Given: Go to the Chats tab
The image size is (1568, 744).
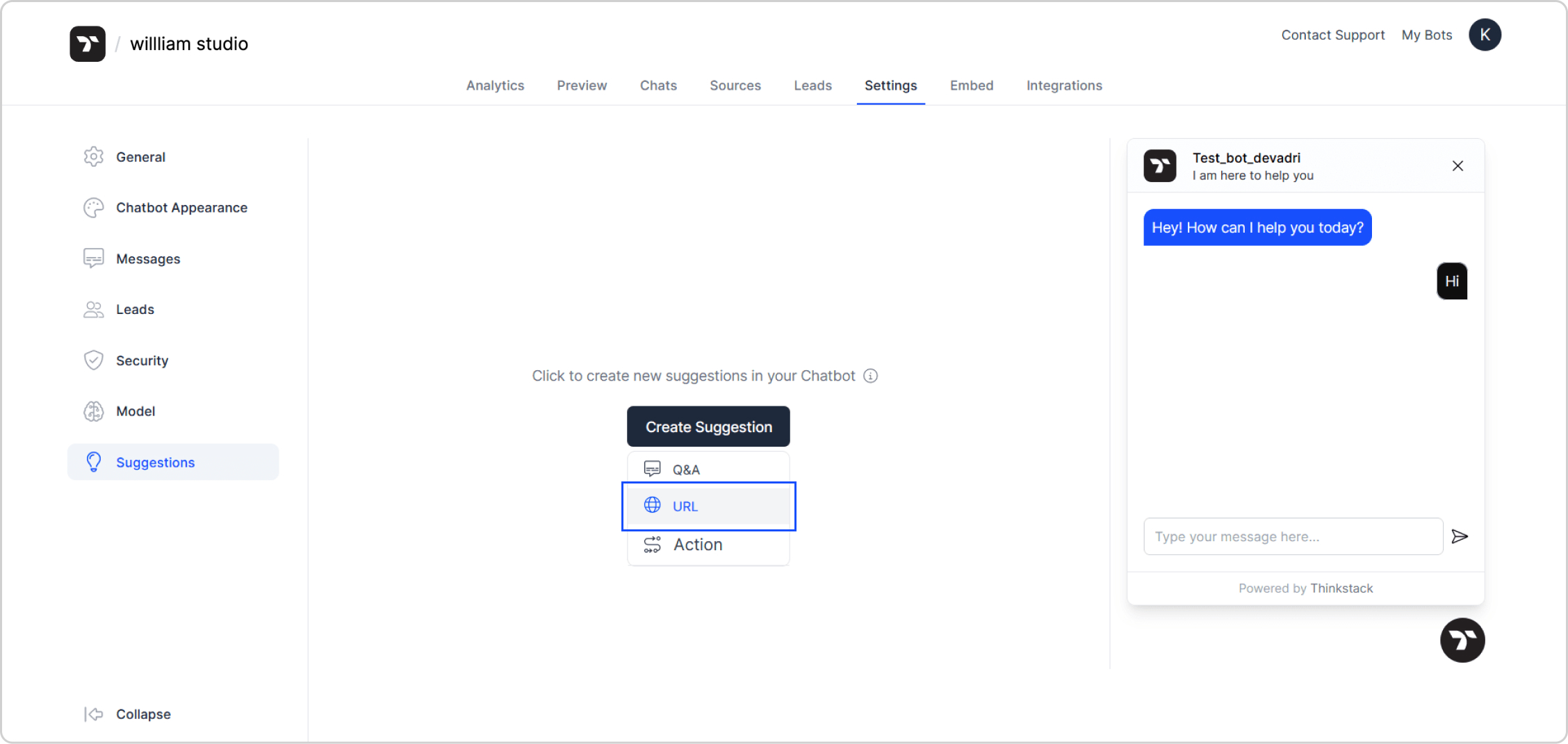Looking at the screenshot, I should pyautogui.click(x=658, y=85).
